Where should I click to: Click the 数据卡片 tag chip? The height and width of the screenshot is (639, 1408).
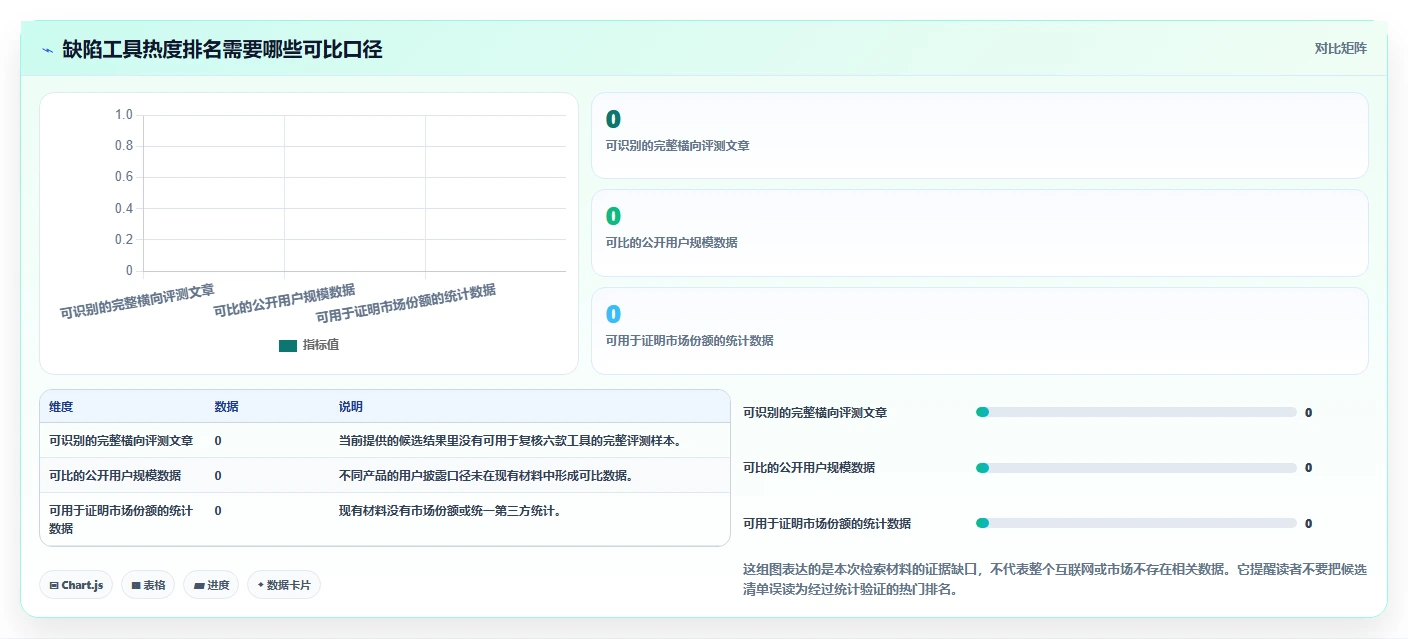284,585
